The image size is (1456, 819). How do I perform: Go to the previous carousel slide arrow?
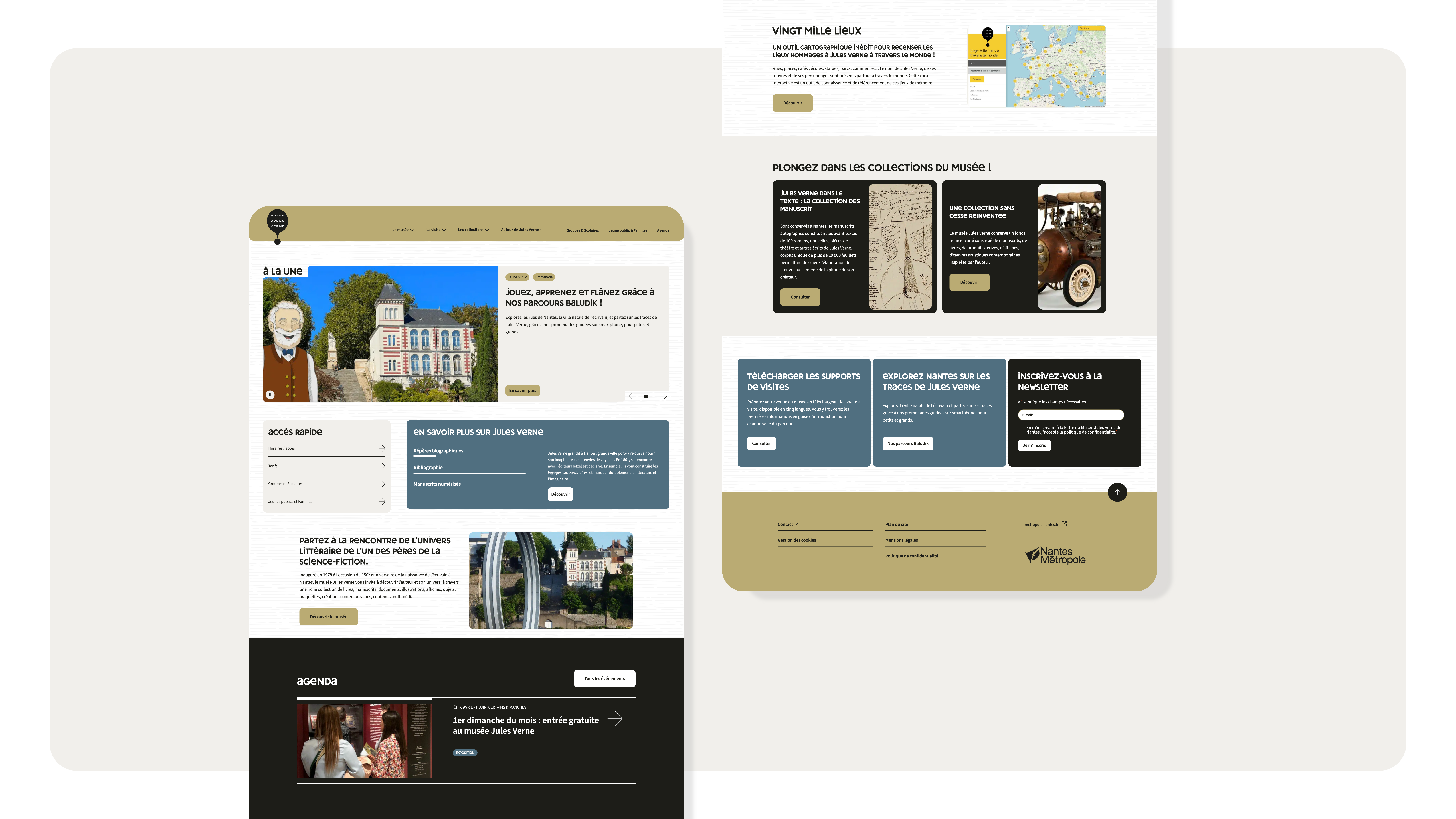630,396
